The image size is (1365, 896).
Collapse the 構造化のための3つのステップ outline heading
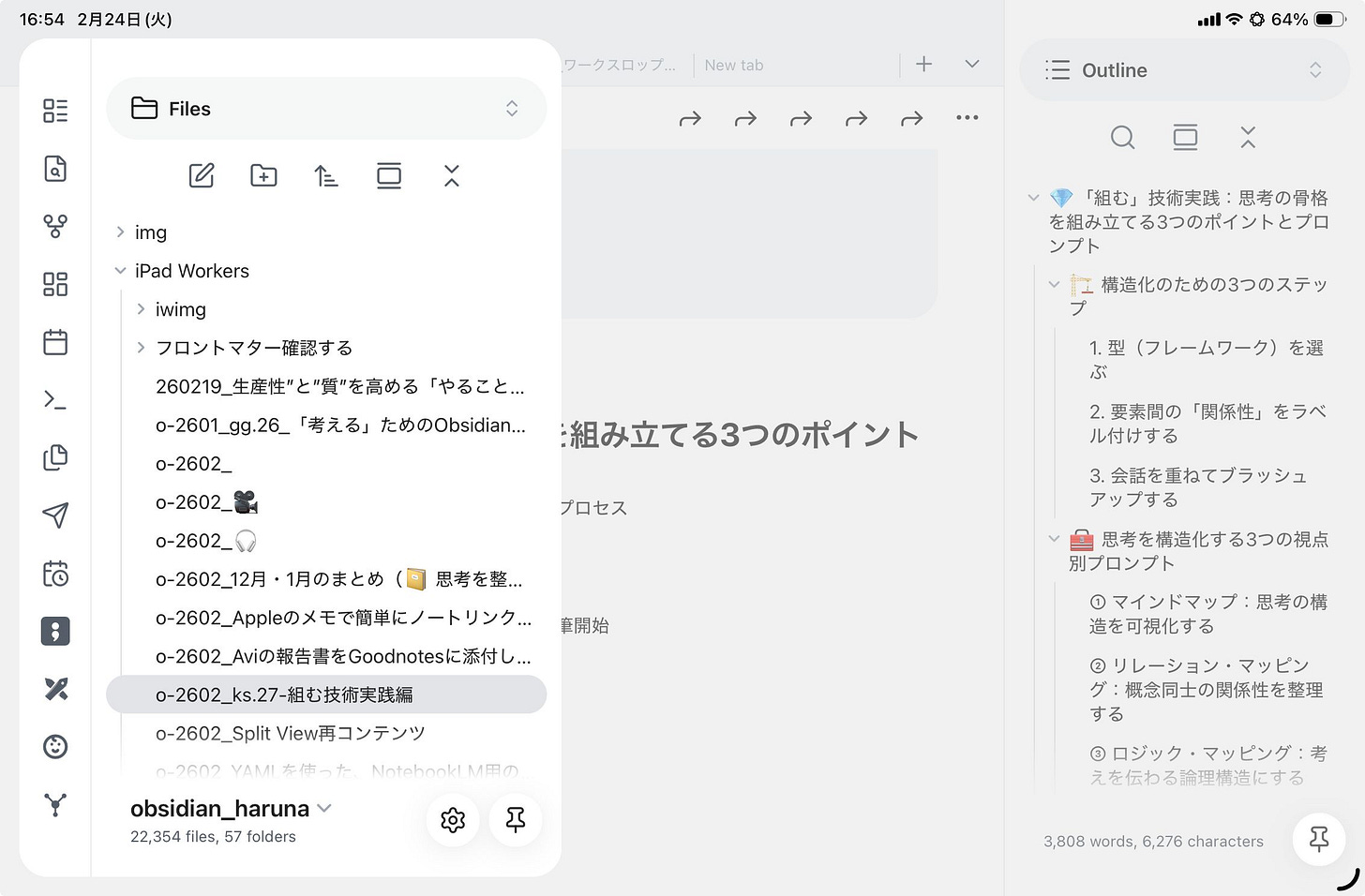point(1054,284)
